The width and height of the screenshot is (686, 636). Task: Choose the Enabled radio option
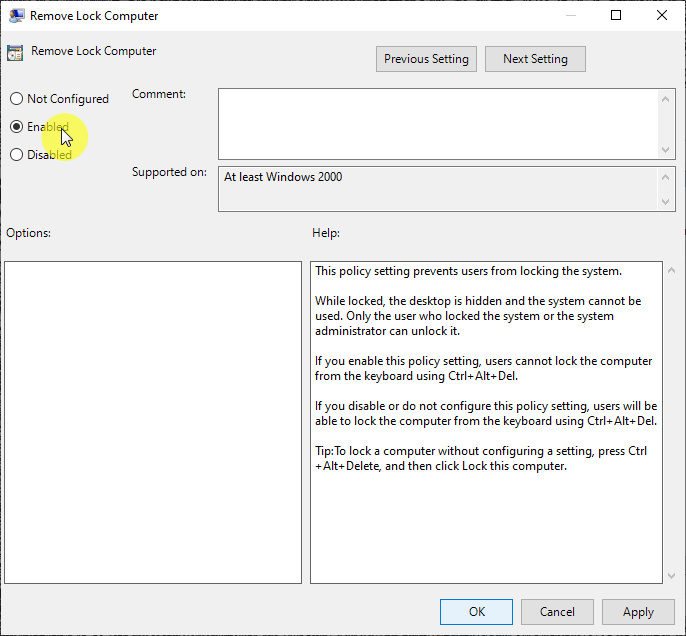coord(16,127)
